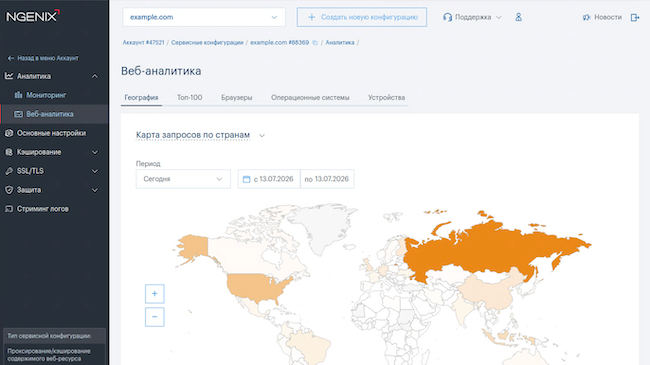Open Стриминг логов in sidebar
650x365 pixels.
43,209
